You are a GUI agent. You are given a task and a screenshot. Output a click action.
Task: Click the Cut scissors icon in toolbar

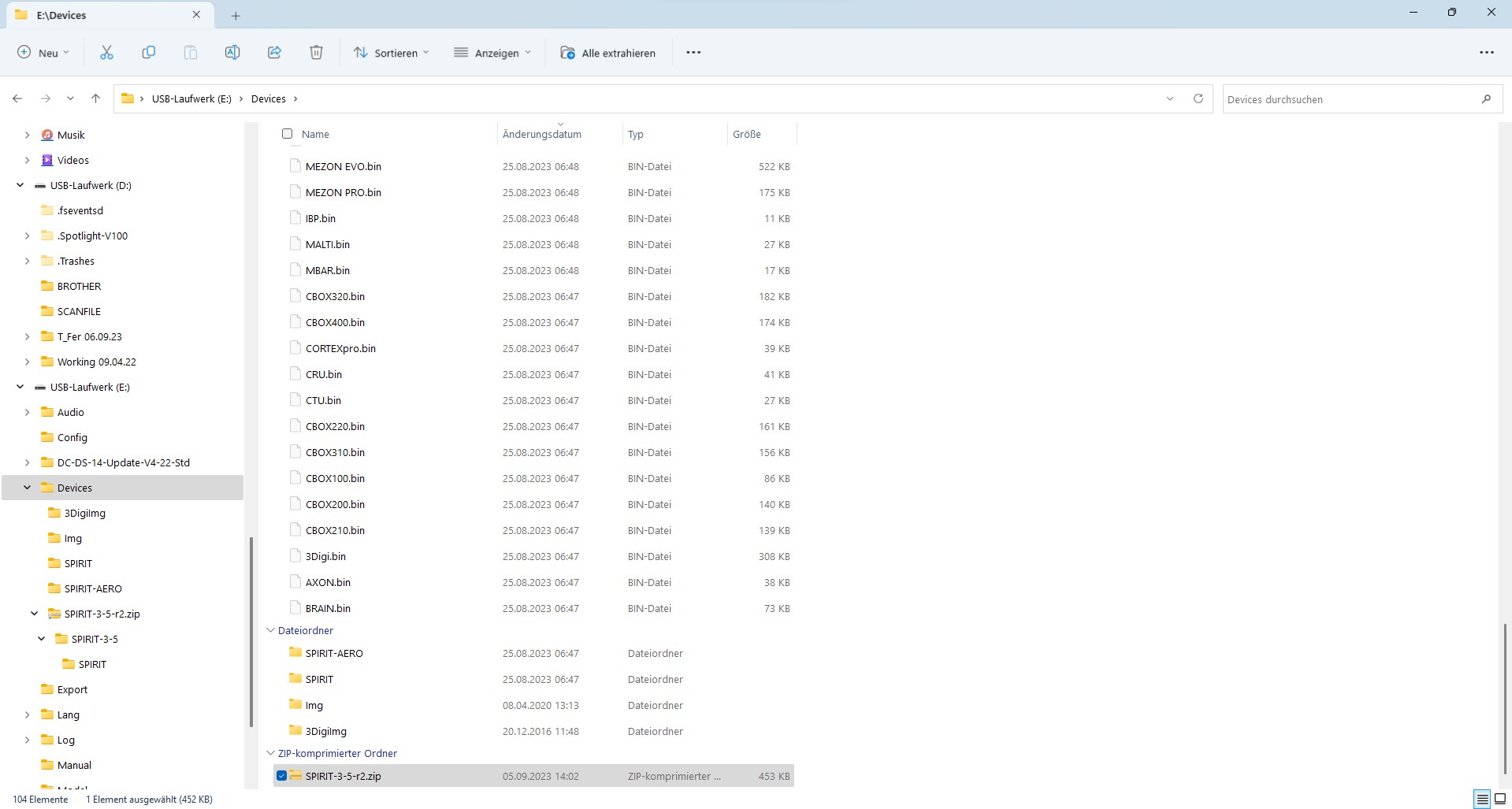pos(106,53)
